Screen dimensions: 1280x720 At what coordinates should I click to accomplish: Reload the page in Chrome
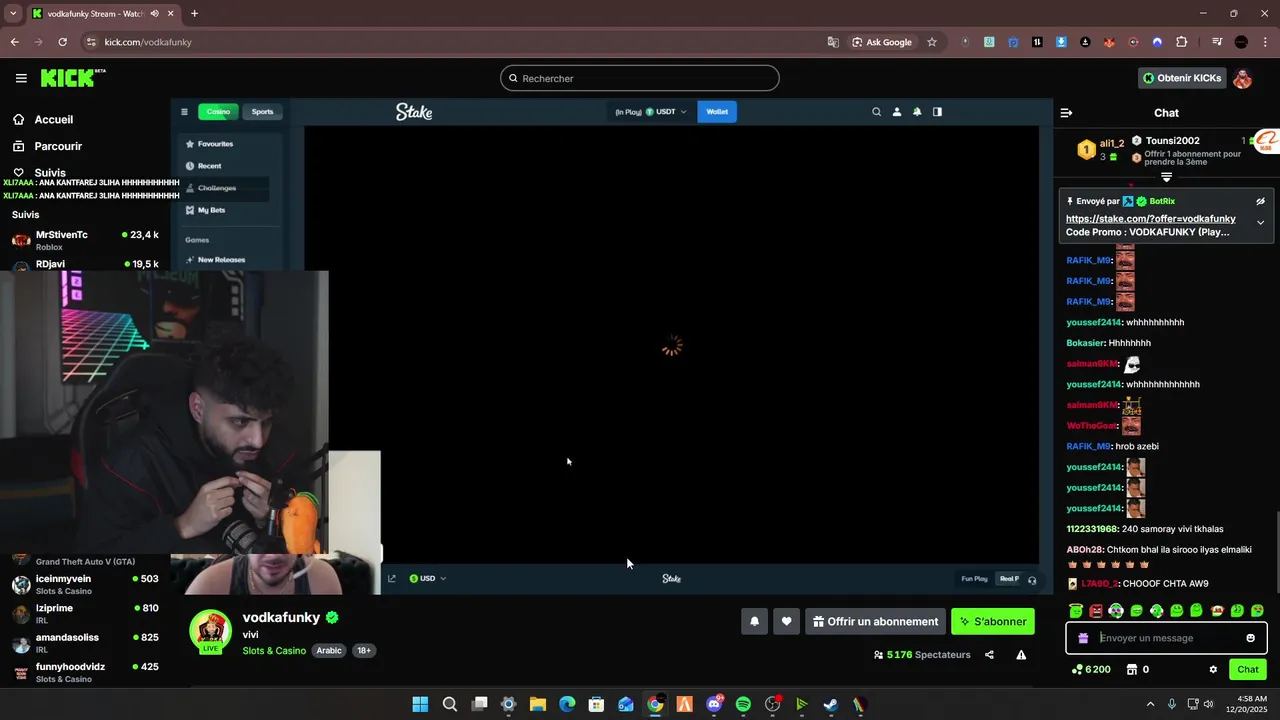coord(63,42)
